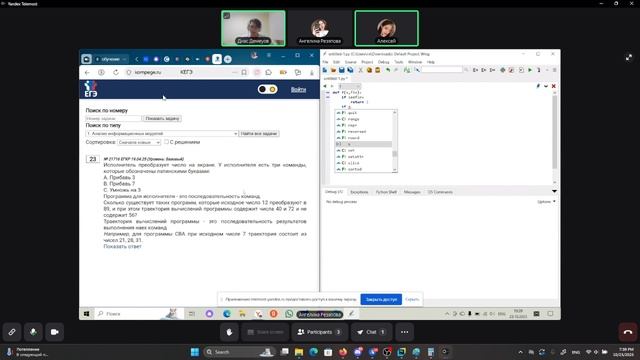Click the Share screen button
The height and width of the screenshot is (360, 640).
265,332
